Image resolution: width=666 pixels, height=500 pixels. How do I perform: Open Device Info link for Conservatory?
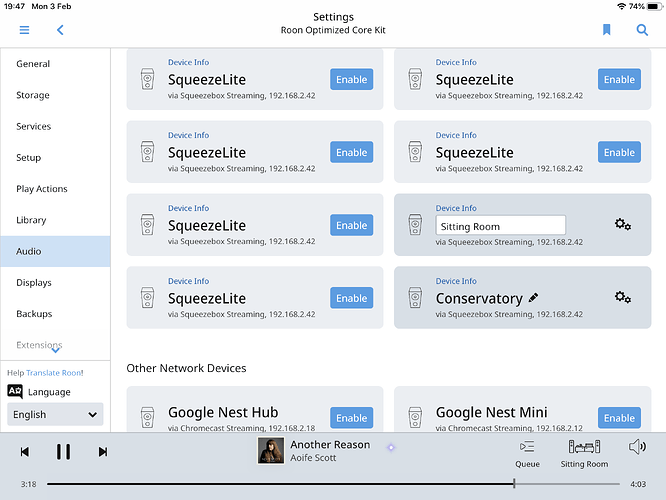(x=456, y=281)
